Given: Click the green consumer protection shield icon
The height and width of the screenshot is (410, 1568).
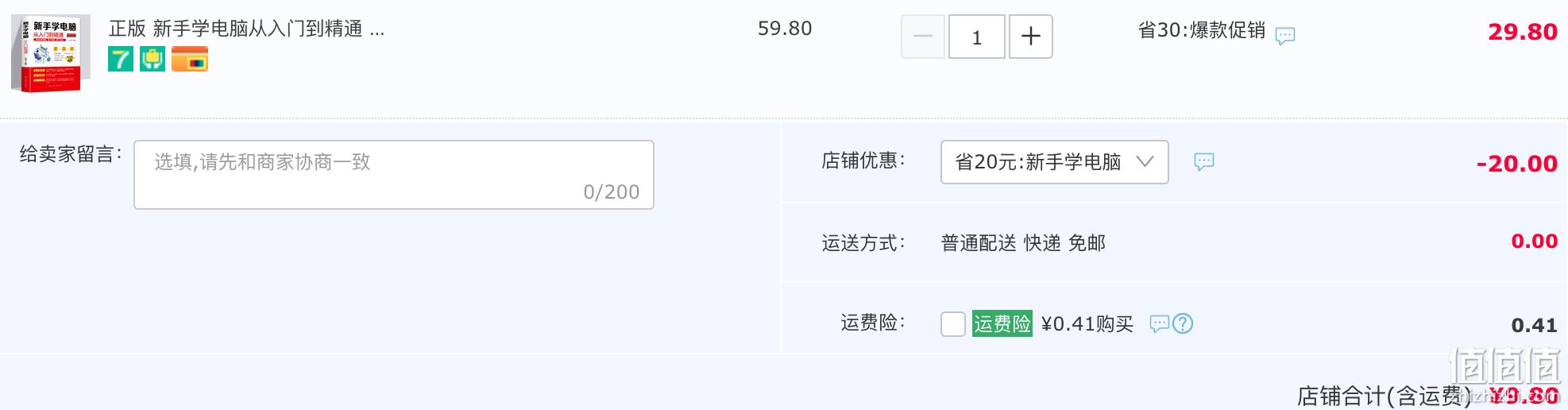Looking at the screenshot, I should (153, 59).
